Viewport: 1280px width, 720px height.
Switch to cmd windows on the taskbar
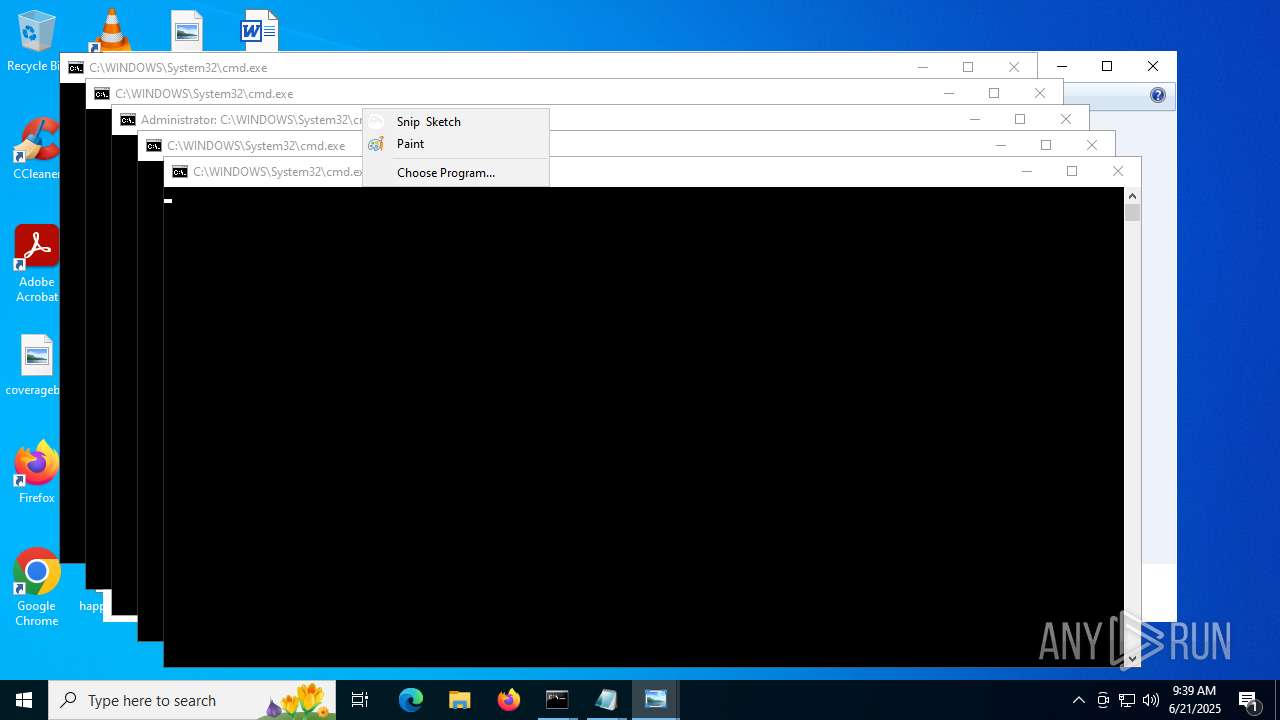(x=557, y=700)
